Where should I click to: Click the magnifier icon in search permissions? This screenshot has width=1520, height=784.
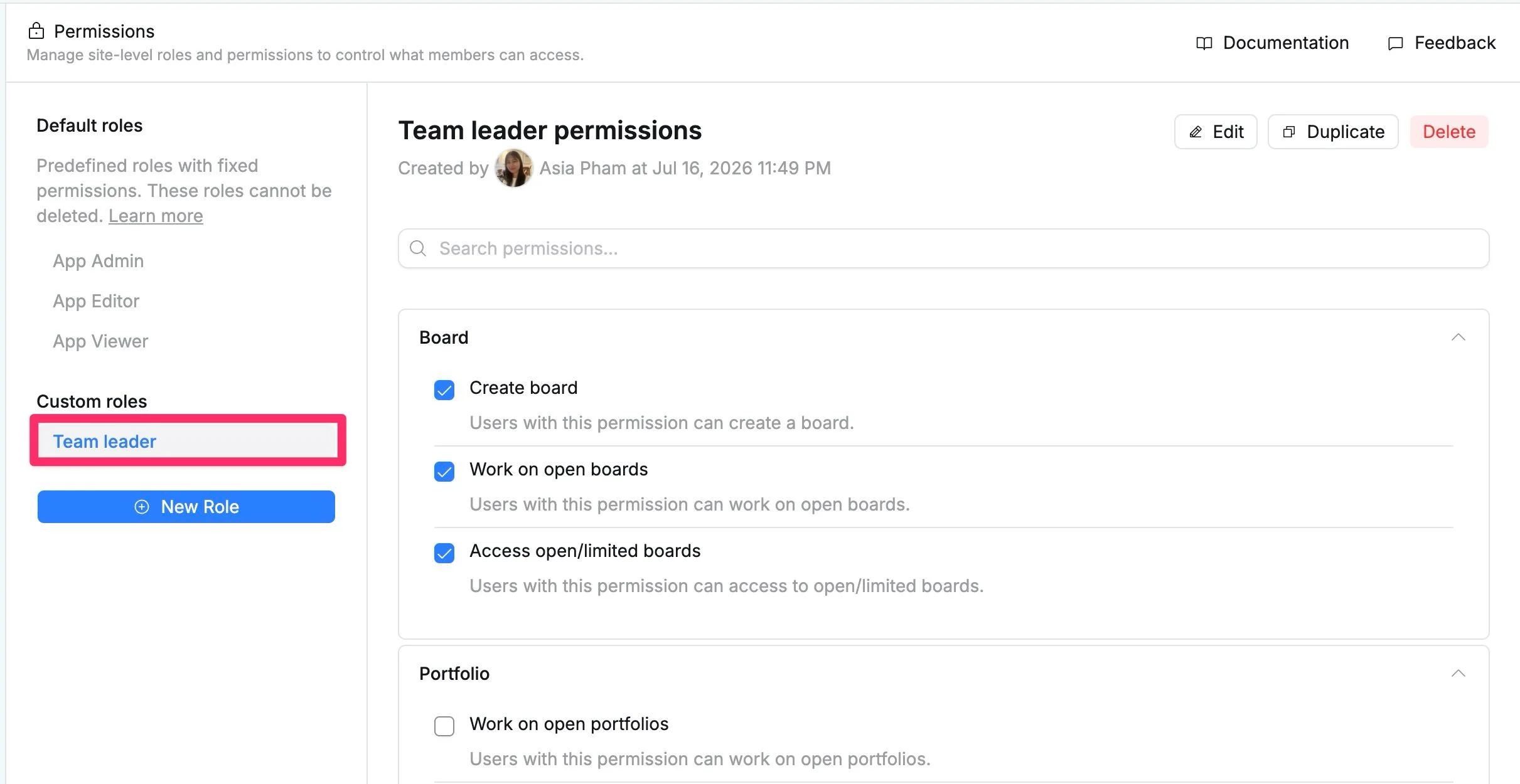418,248
